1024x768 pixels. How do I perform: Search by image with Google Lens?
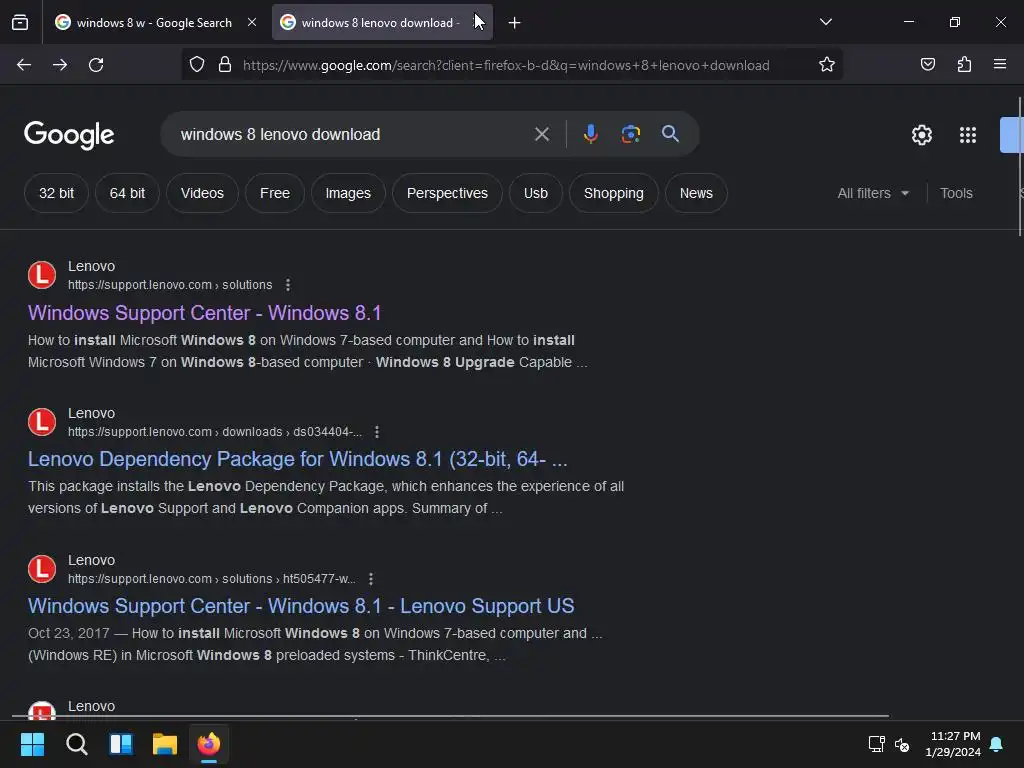point(630,135)
